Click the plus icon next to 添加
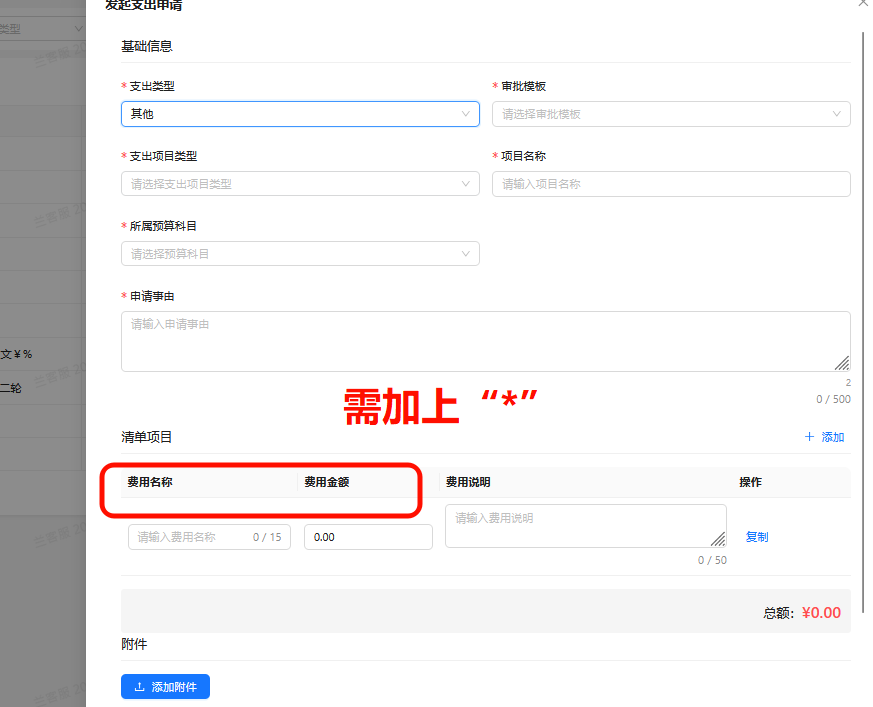 click(809, 437)
